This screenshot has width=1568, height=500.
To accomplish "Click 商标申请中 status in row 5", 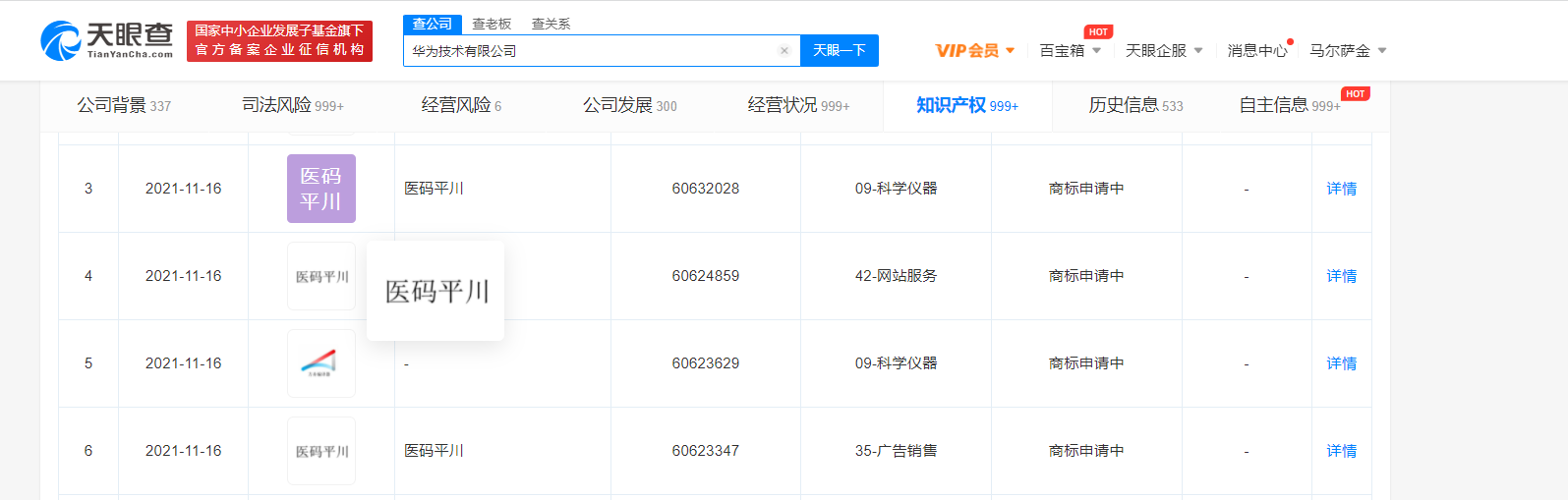I will click(x=1086, y=363).
